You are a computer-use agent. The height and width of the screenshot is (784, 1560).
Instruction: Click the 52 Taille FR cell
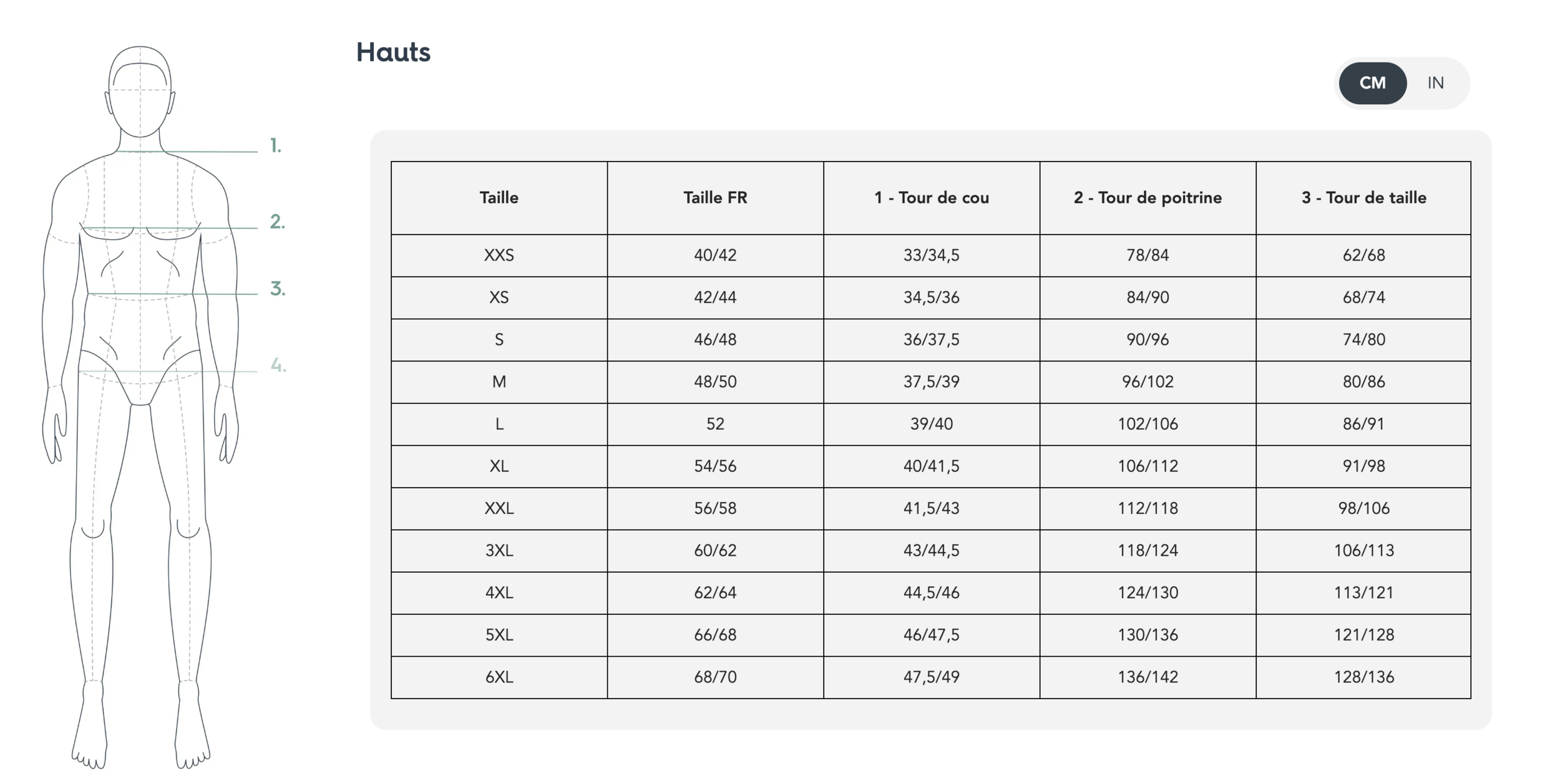coord(715,424)
